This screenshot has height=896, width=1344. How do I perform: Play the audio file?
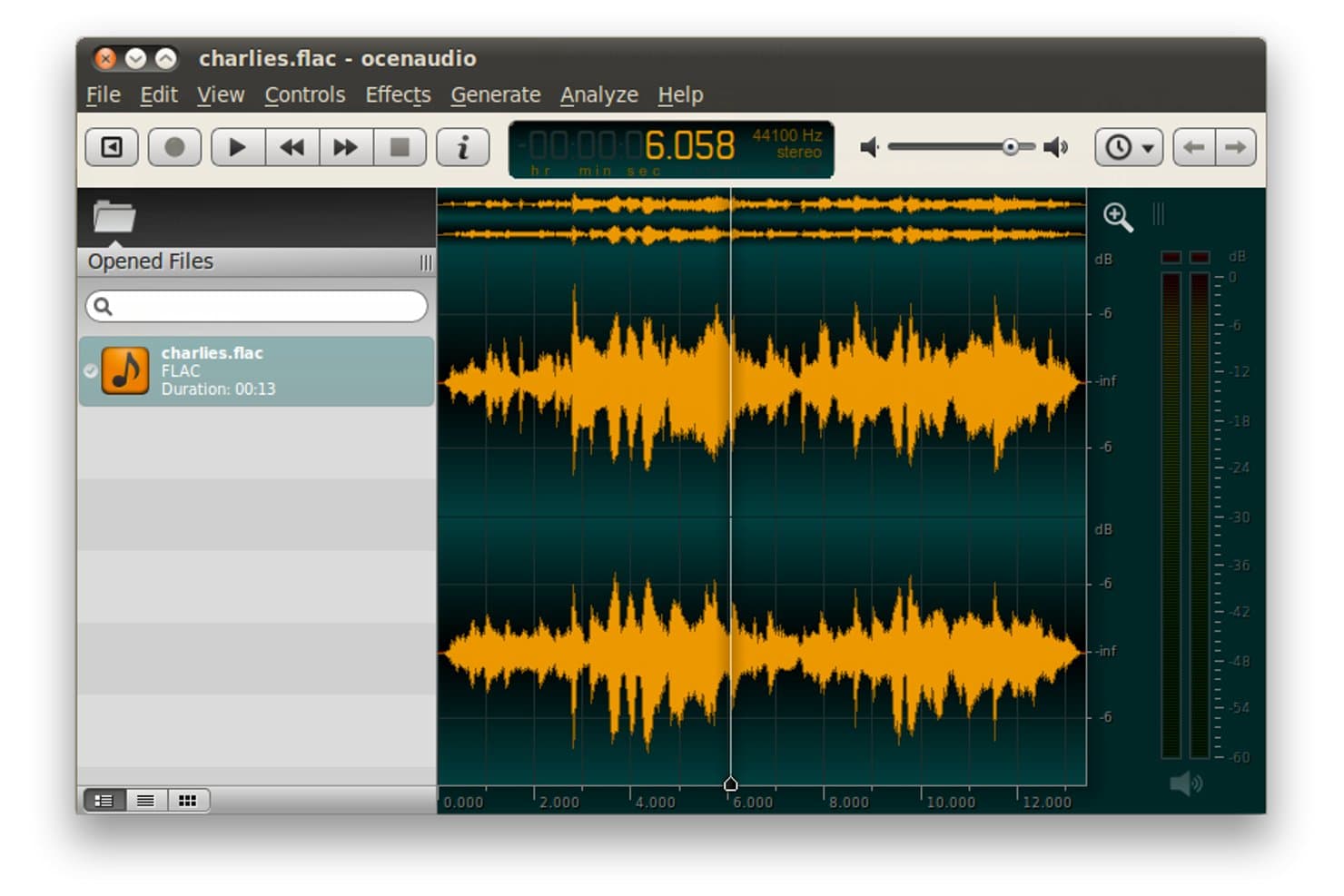pos(238,147)
